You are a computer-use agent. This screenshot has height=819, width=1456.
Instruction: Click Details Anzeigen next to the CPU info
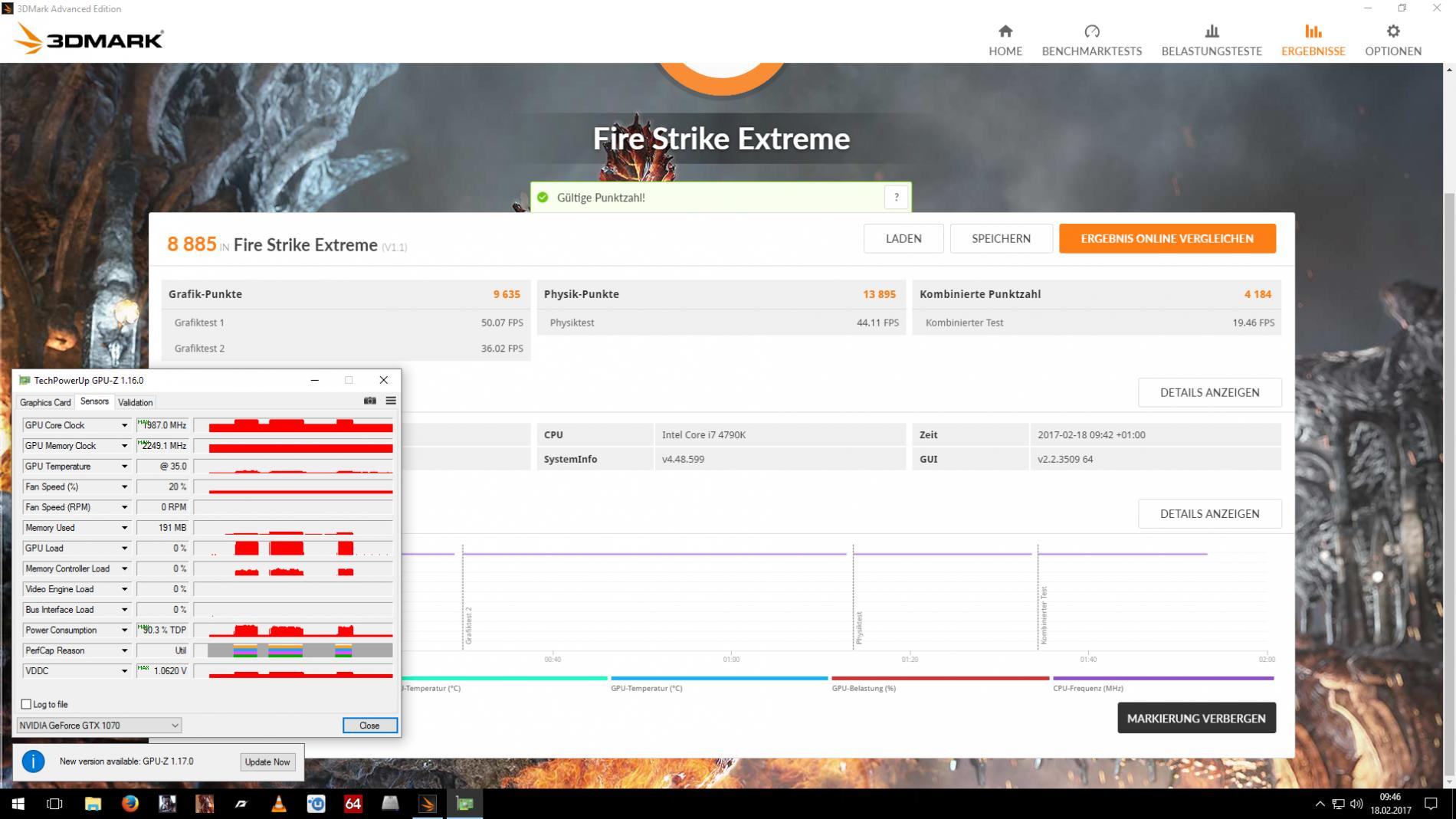pos(1209,392)
